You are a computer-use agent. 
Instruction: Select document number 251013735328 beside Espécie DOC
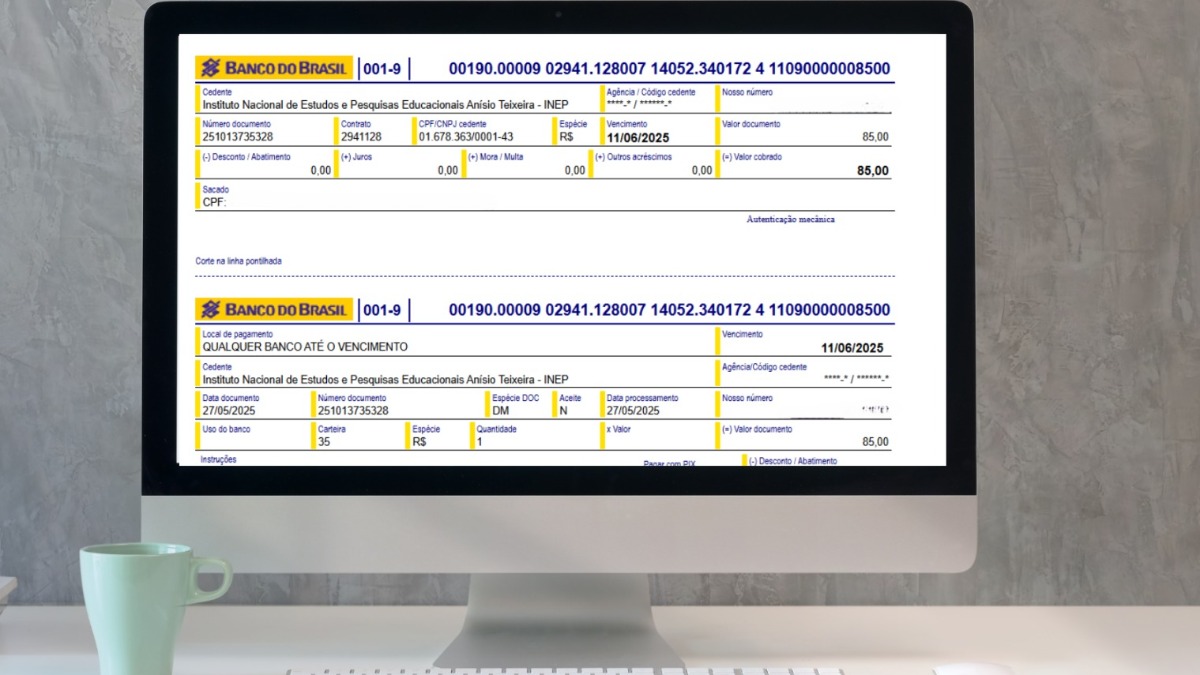(x=353, y=410)
